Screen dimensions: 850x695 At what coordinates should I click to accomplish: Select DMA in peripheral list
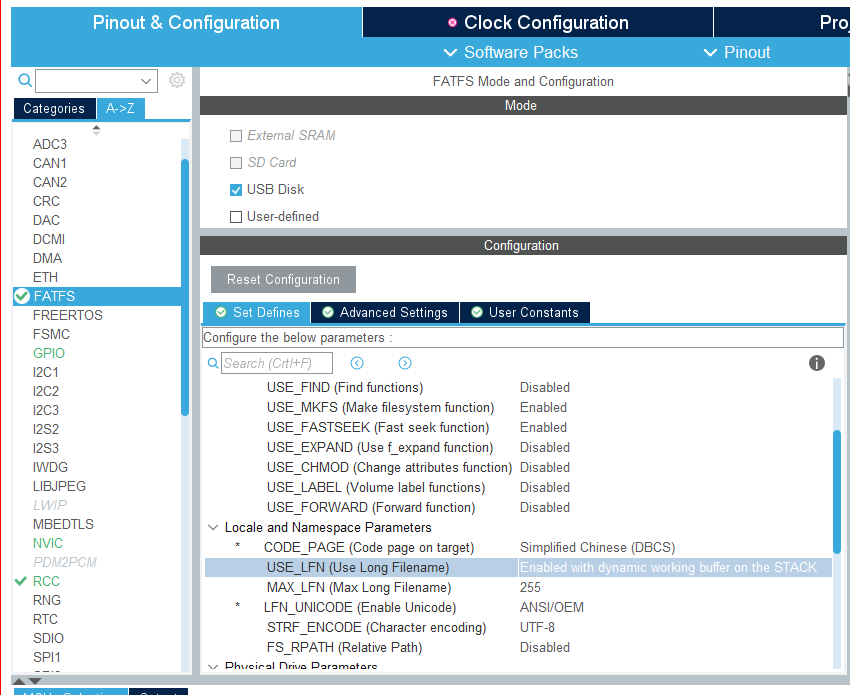(47, 259)
